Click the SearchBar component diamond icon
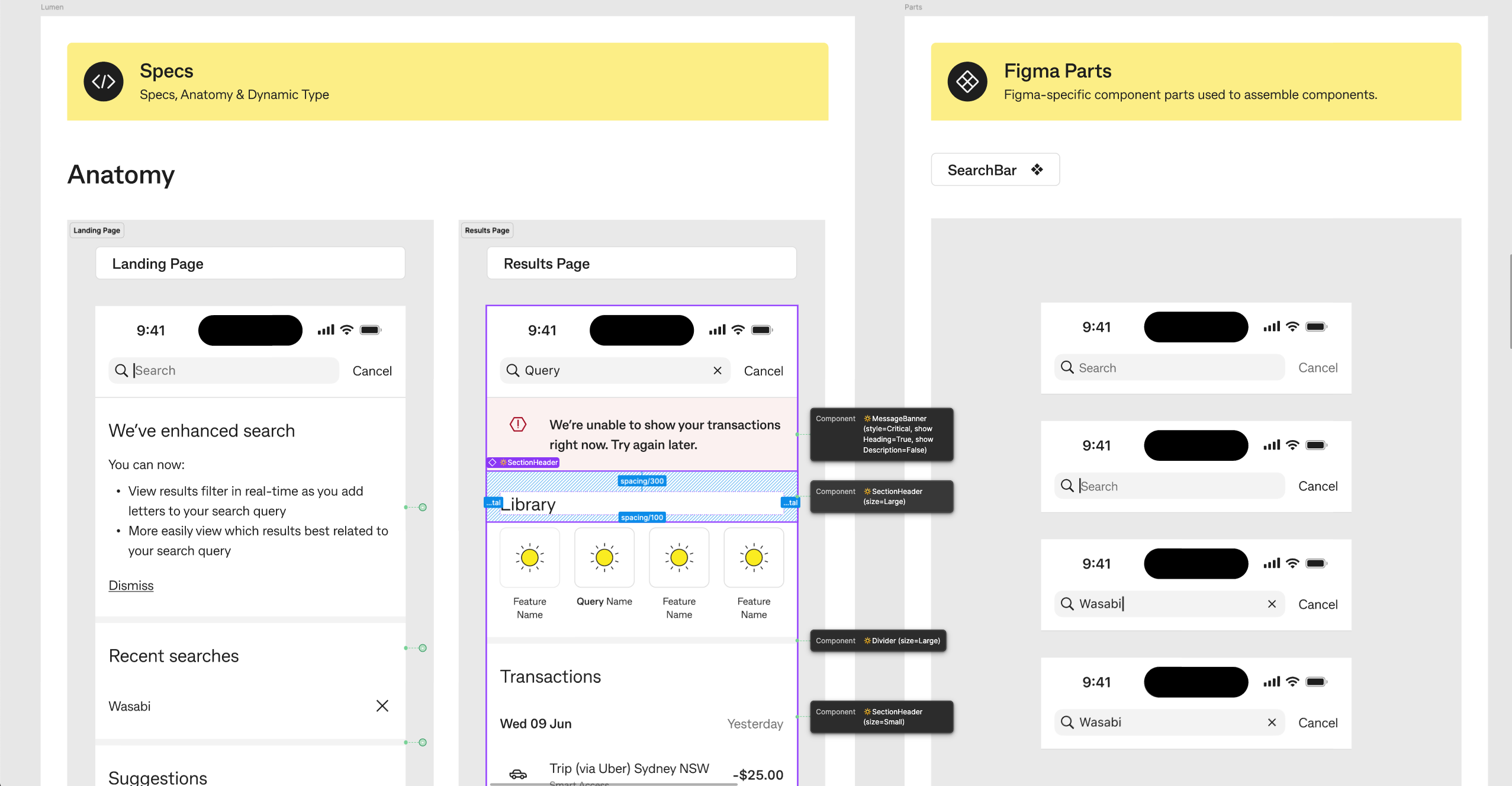The image size is (1512, 786). click(1037, 170)
